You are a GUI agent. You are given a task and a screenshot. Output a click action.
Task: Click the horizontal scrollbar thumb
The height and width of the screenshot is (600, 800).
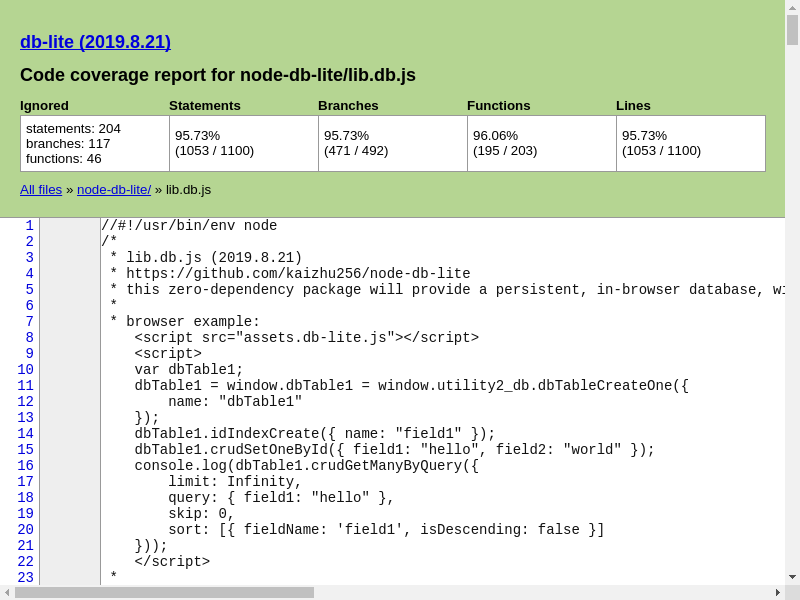(164, 592)
